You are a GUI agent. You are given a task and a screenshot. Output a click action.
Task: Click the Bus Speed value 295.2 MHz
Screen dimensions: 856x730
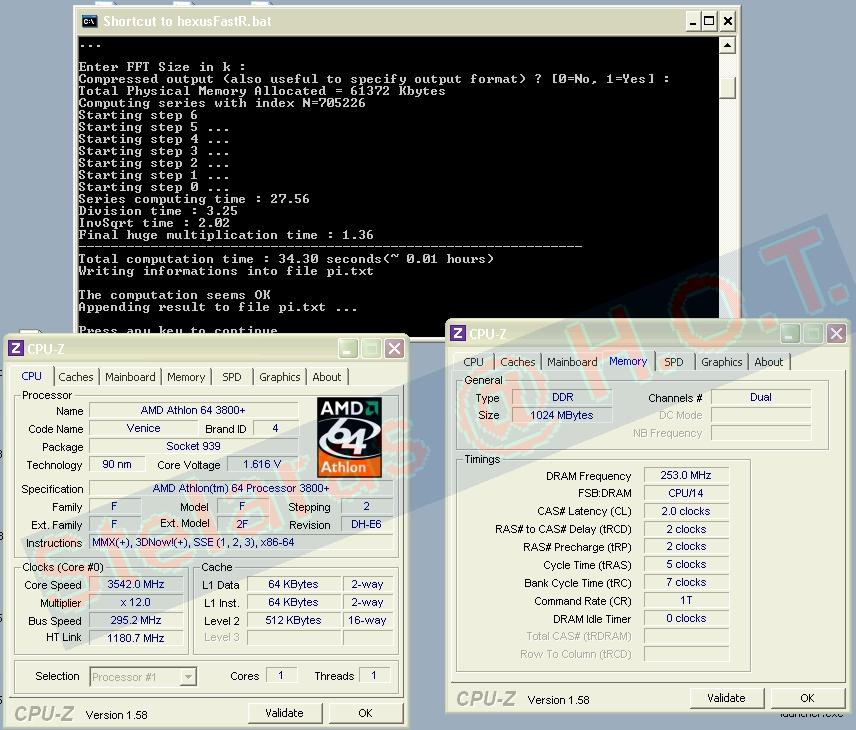[x=136, y=620]
